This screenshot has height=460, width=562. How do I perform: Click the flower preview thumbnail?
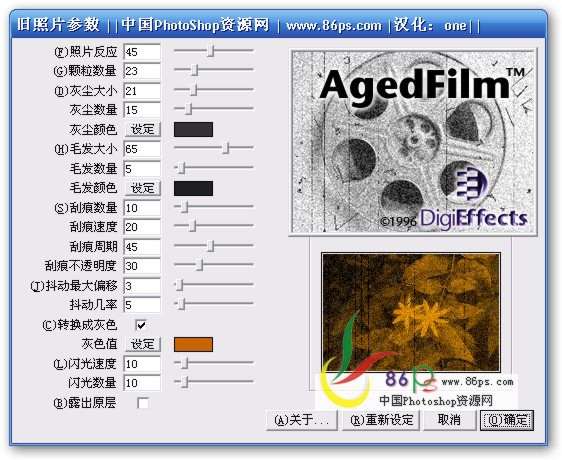[411, 312]
